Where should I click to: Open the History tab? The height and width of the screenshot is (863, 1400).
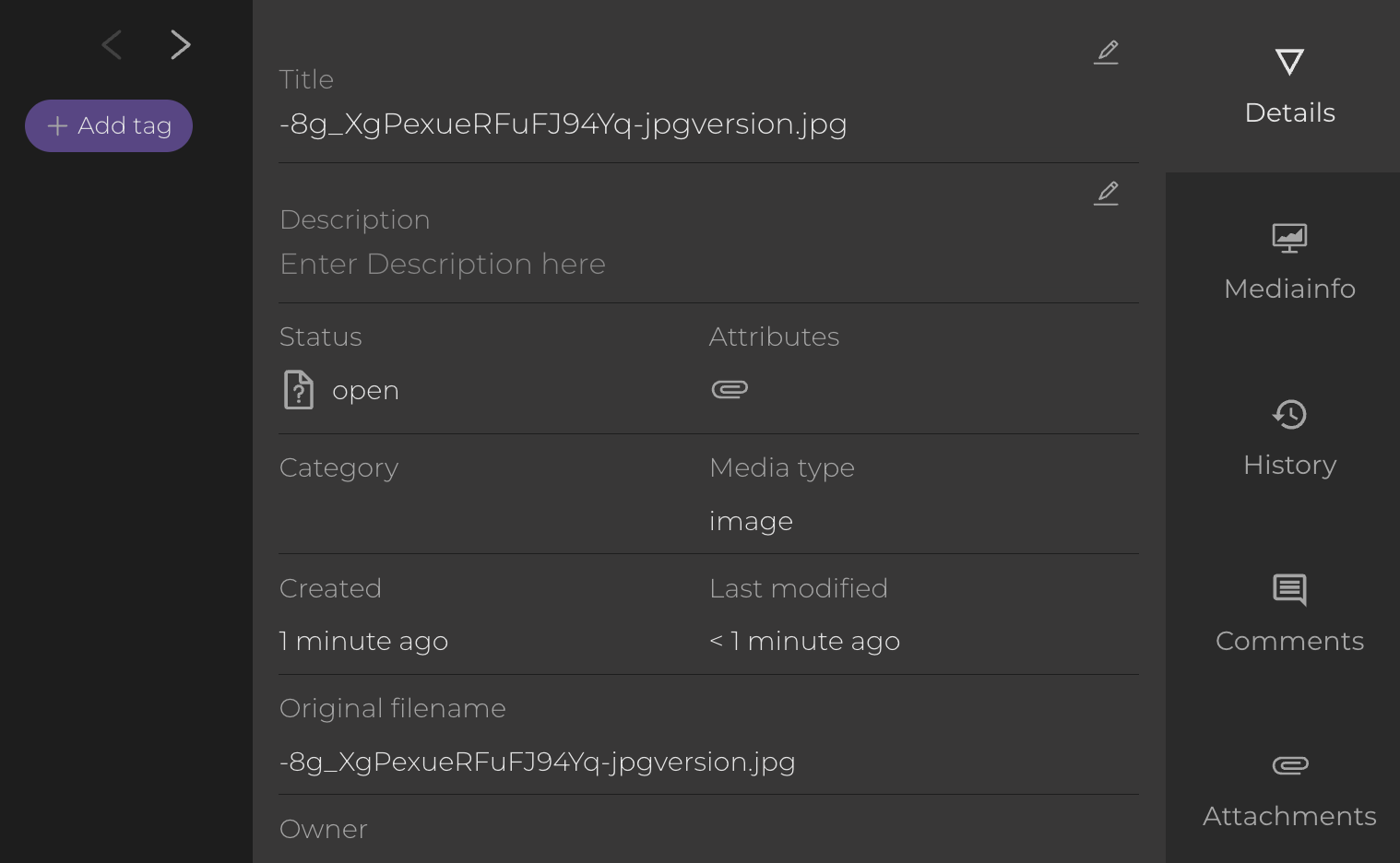1289,465
